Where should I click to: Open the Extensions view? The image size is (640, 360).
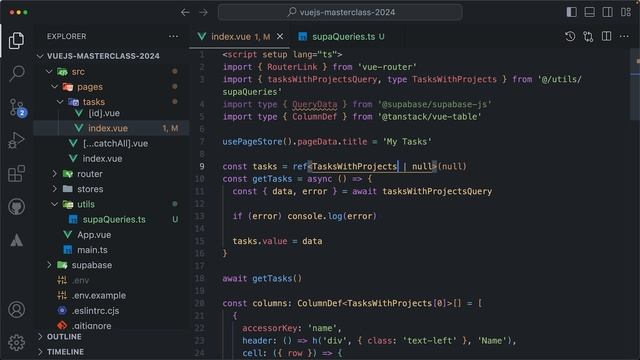tap(16, 173)
